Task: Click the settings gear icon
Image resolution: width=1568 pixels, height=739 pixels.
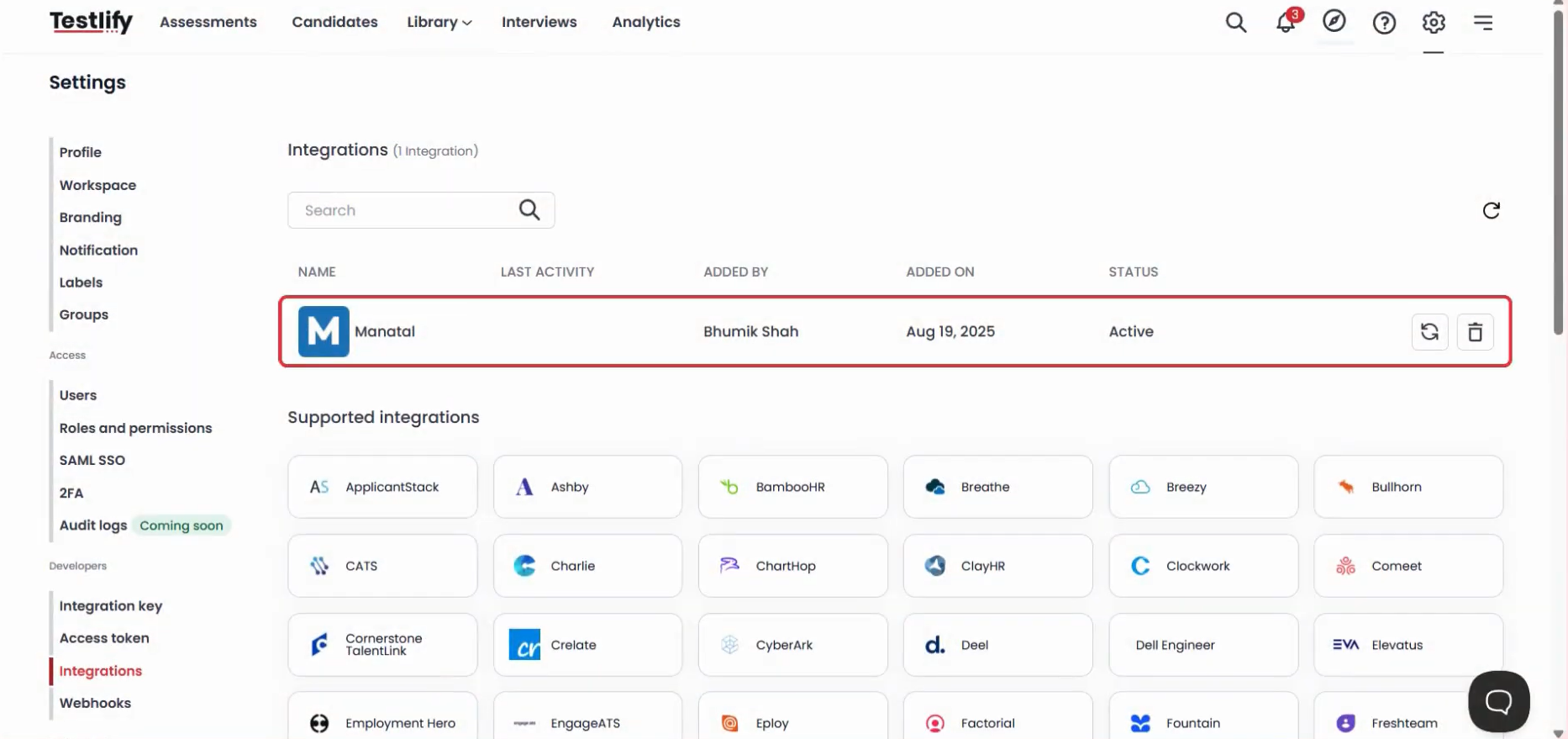Action: 1434,23
